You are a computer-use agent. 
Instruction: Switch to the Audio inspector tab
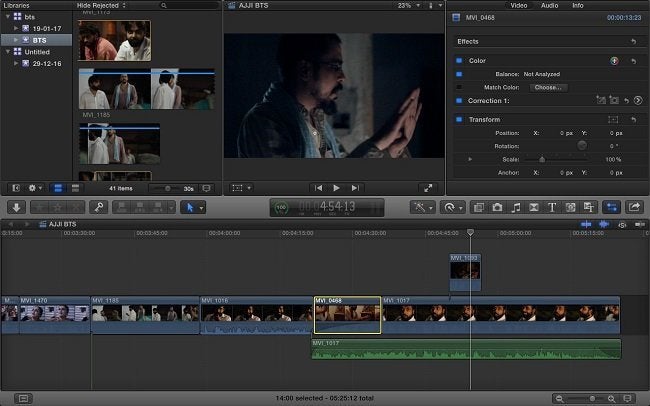coord(549,5)
